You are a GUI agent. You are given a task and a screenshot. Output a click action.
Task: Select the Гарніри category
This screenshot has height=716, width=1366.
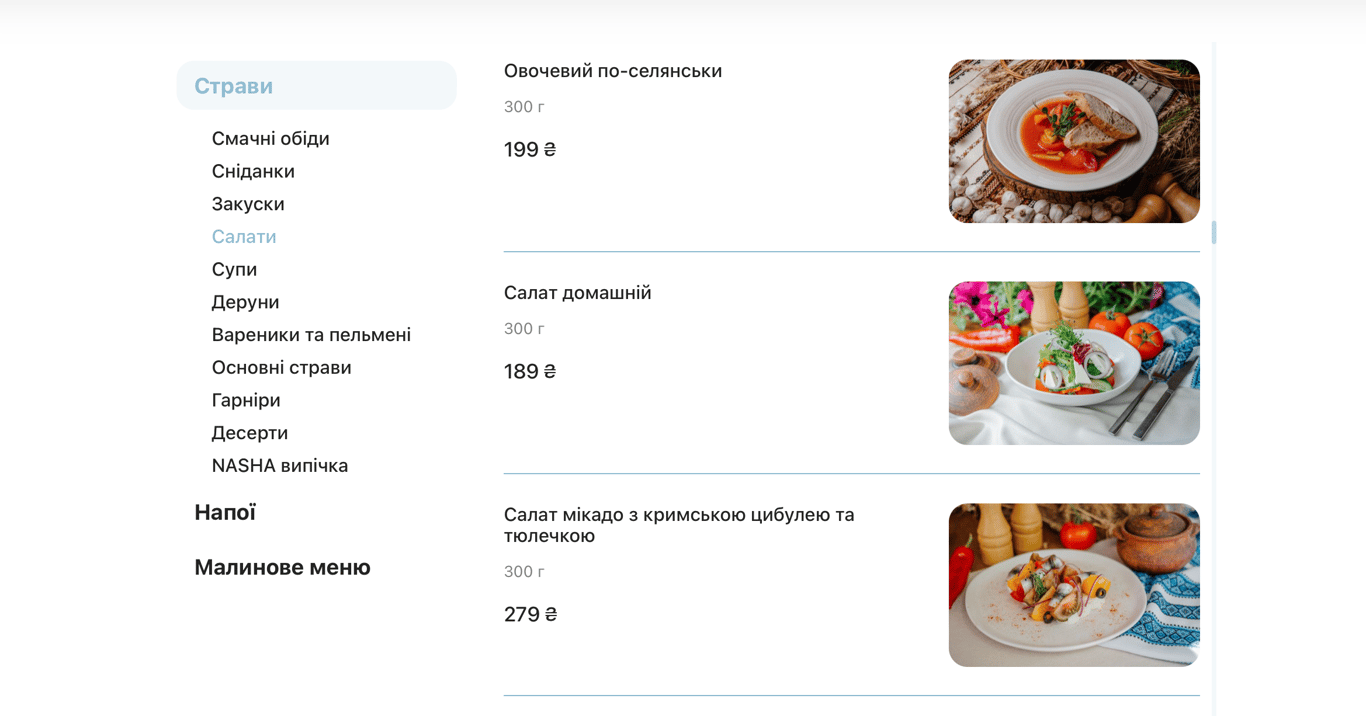tap(245, 399)
